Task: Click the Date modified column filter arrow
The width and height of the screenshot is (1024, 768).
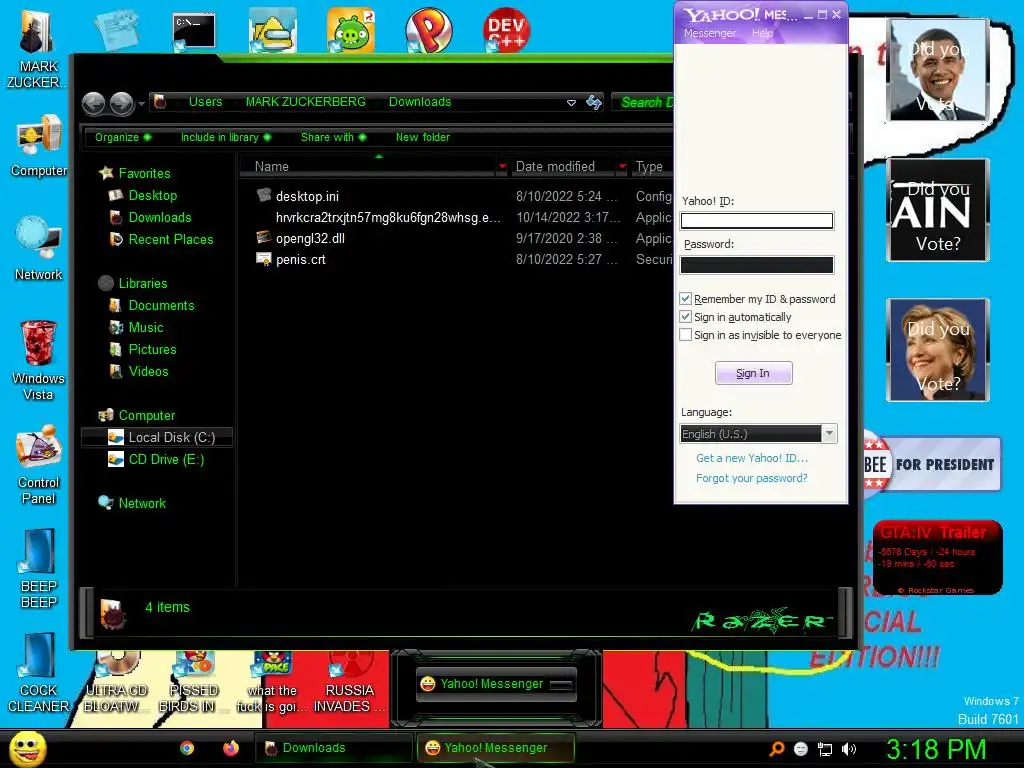Action: point(622,167)
